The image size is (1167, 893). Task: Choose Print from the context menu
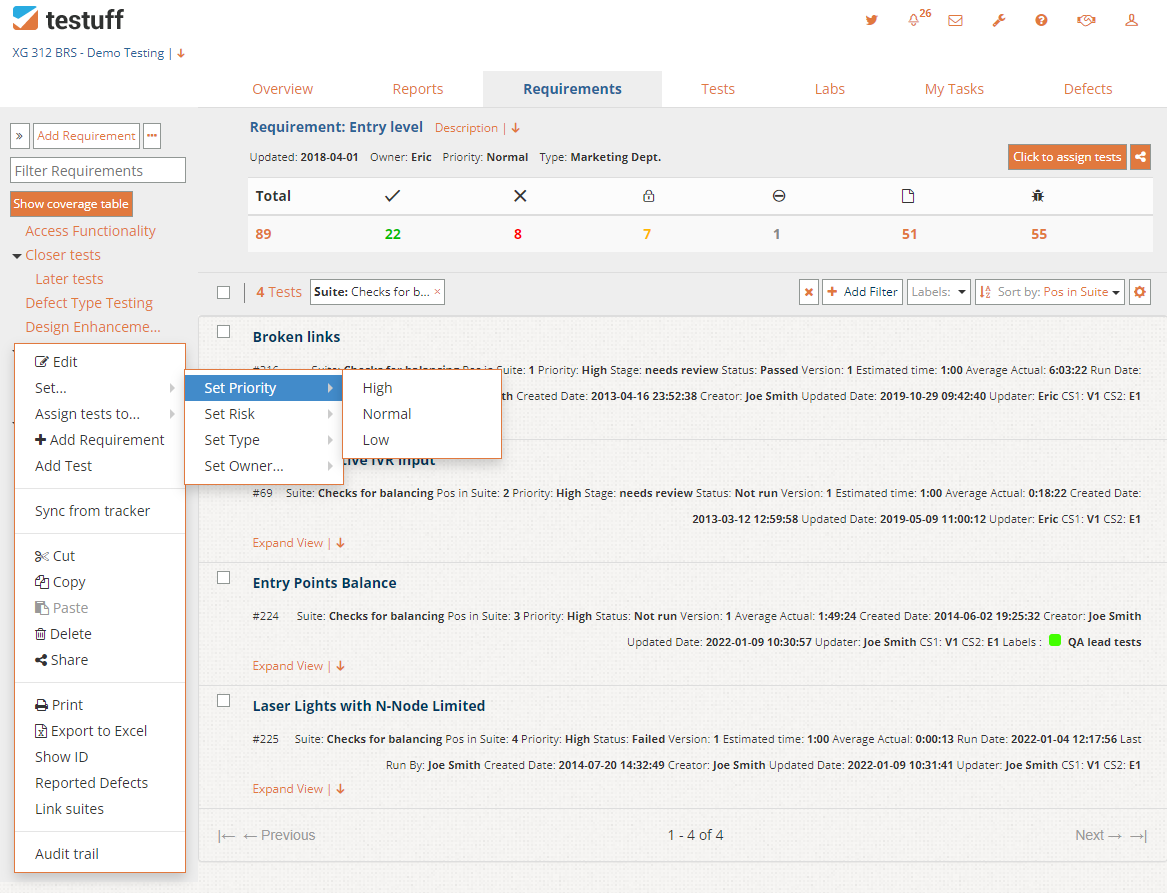coord(59,705)
